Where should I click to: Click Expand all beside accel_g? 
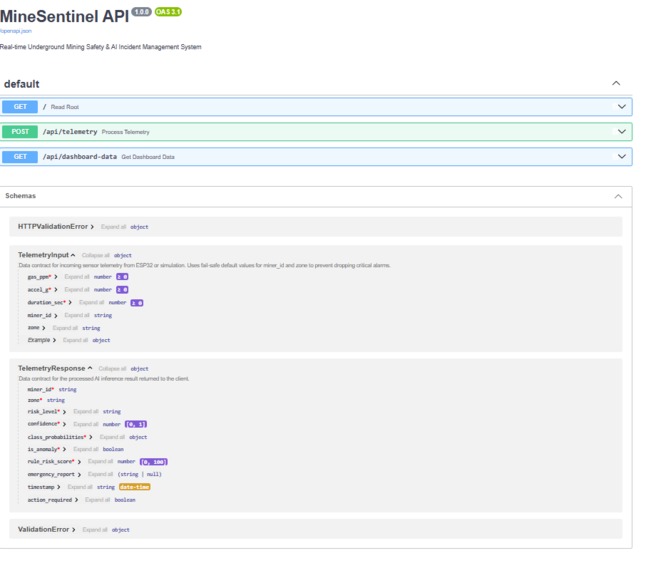[x=77, y=289]
